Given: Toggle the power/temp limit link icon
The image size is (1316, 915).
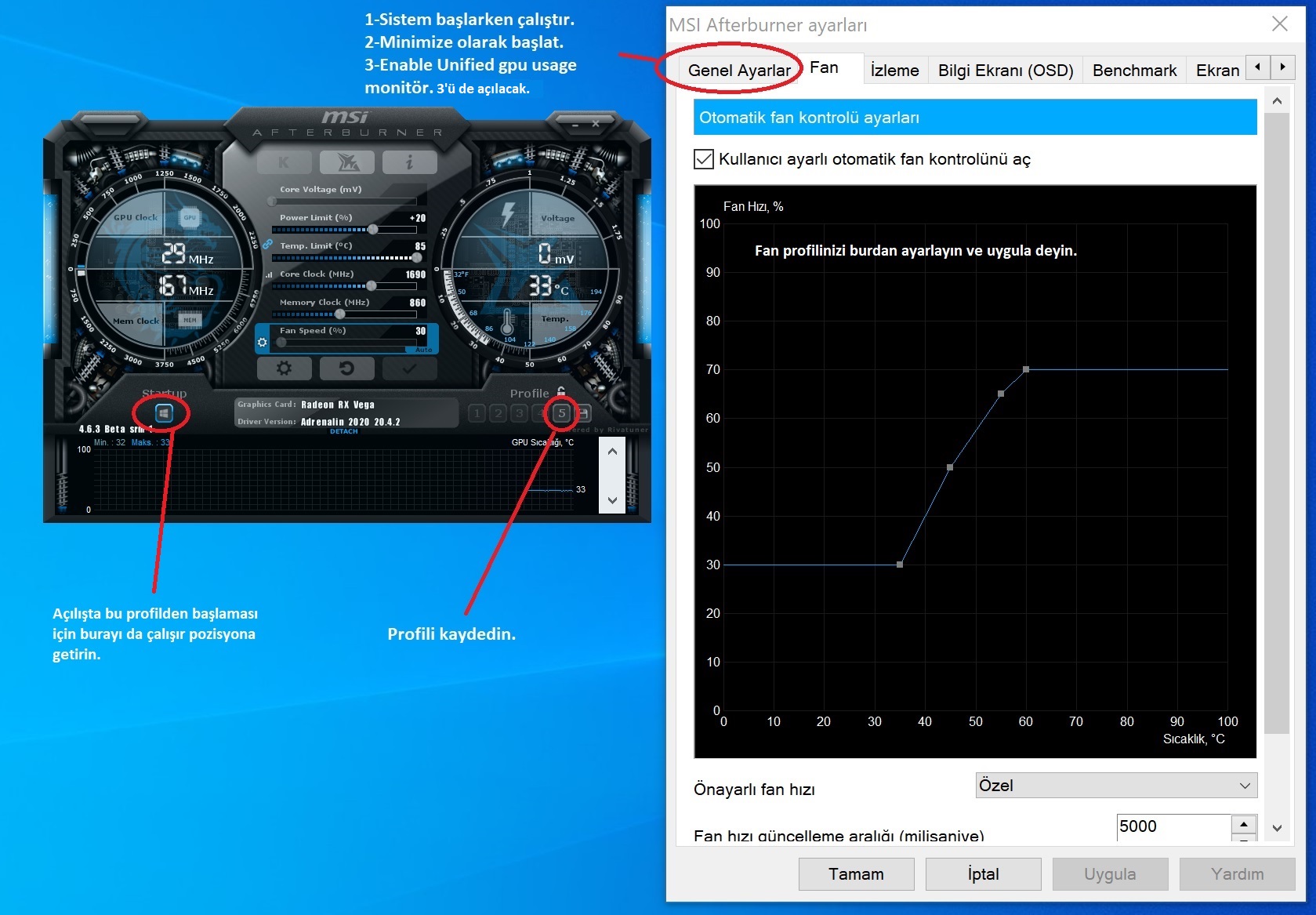Looking at the screenshot, I should 268,245.
